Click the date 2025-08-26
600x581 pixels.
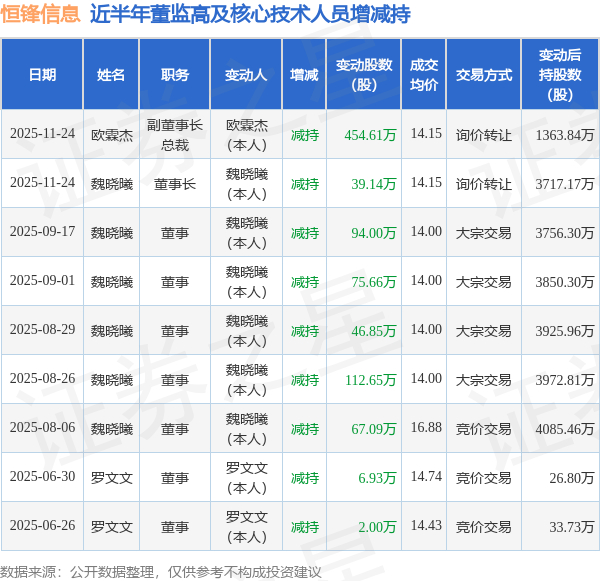pos(42,379)
